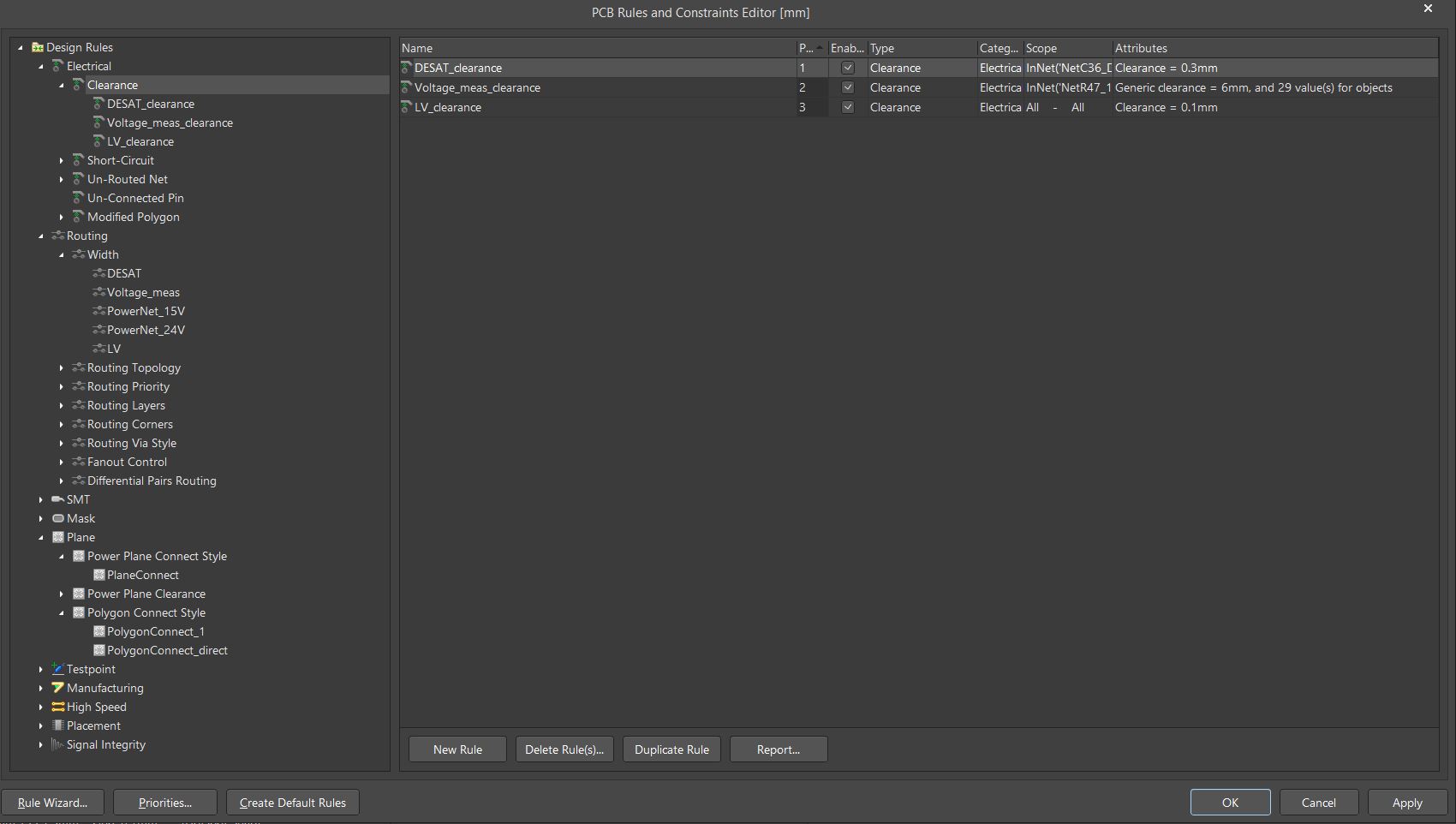Viewport: 1456px width, 824px height.
Task: Uncheck the Voltage_meas_clearance enabled box
Action: click(x=848, y=87)
